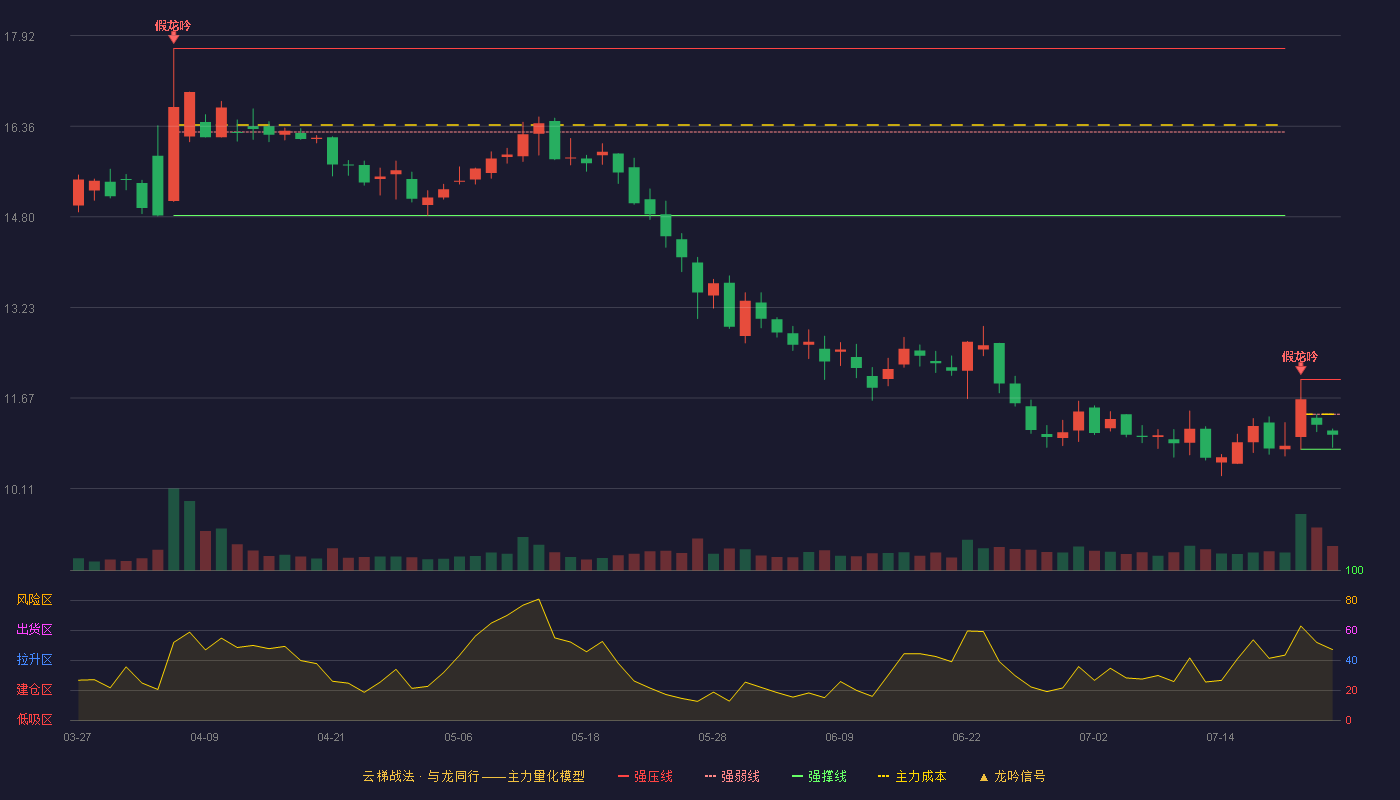Click the 低吸区 zone label

pos(34,720)
